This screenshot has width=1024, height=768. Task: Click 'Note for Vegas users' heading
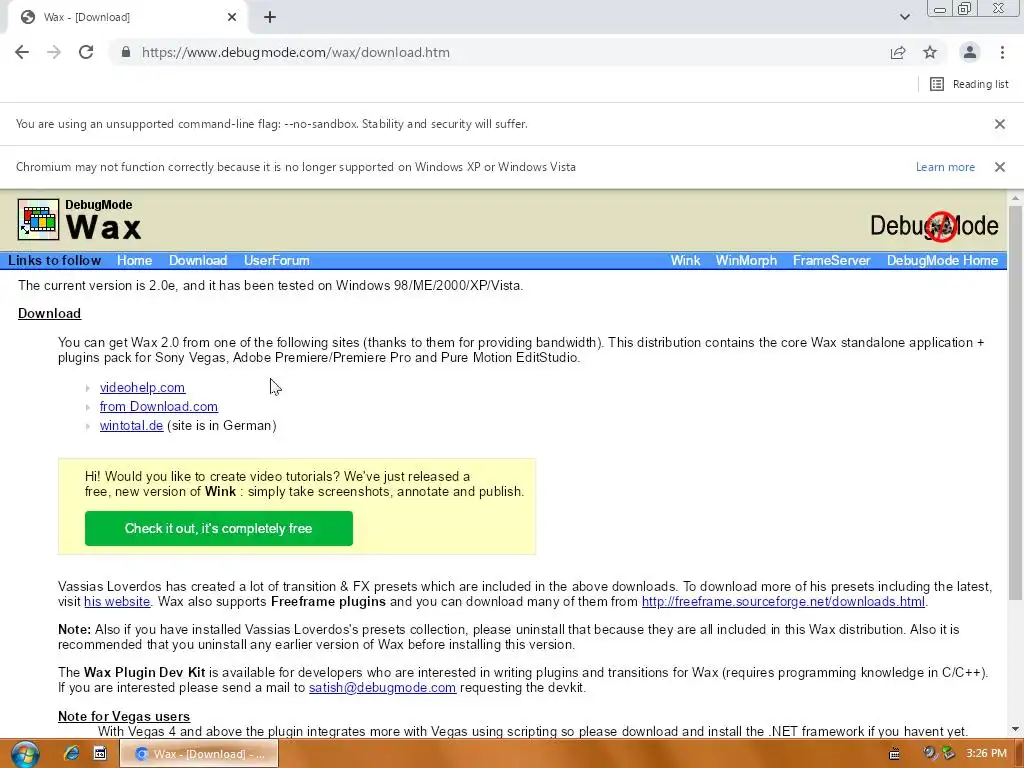[x=124, y=716]
